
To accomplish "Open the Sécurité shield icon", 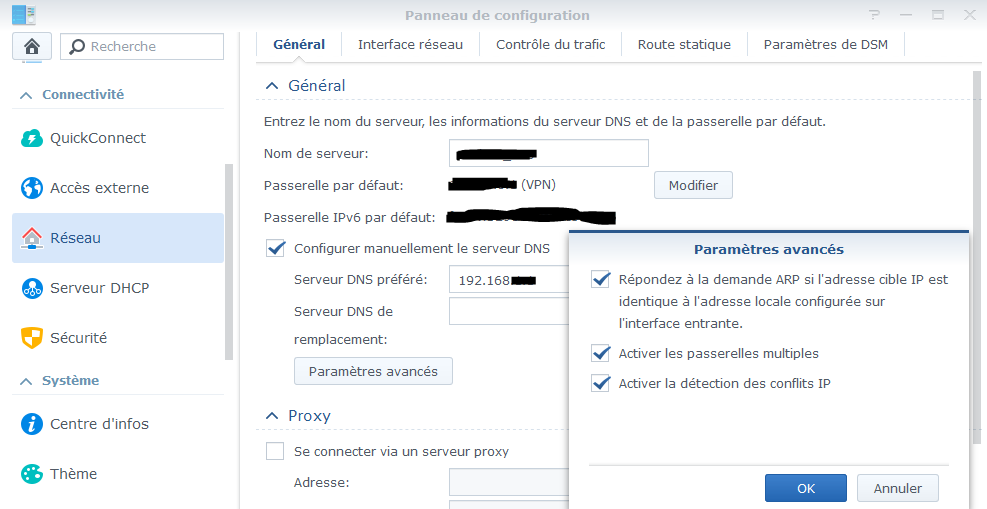I will (32, 338).
